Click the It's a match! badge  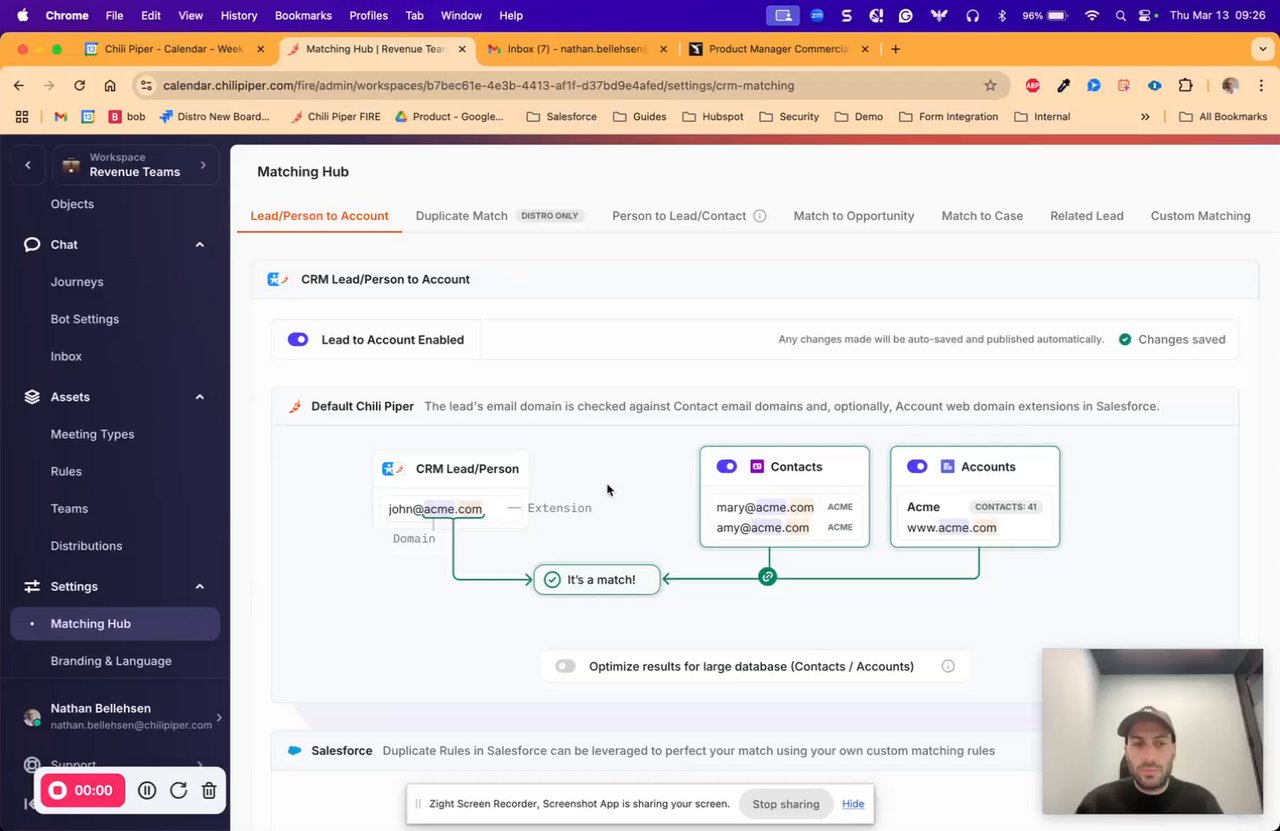pyautogui.click(x=597, y=580)
